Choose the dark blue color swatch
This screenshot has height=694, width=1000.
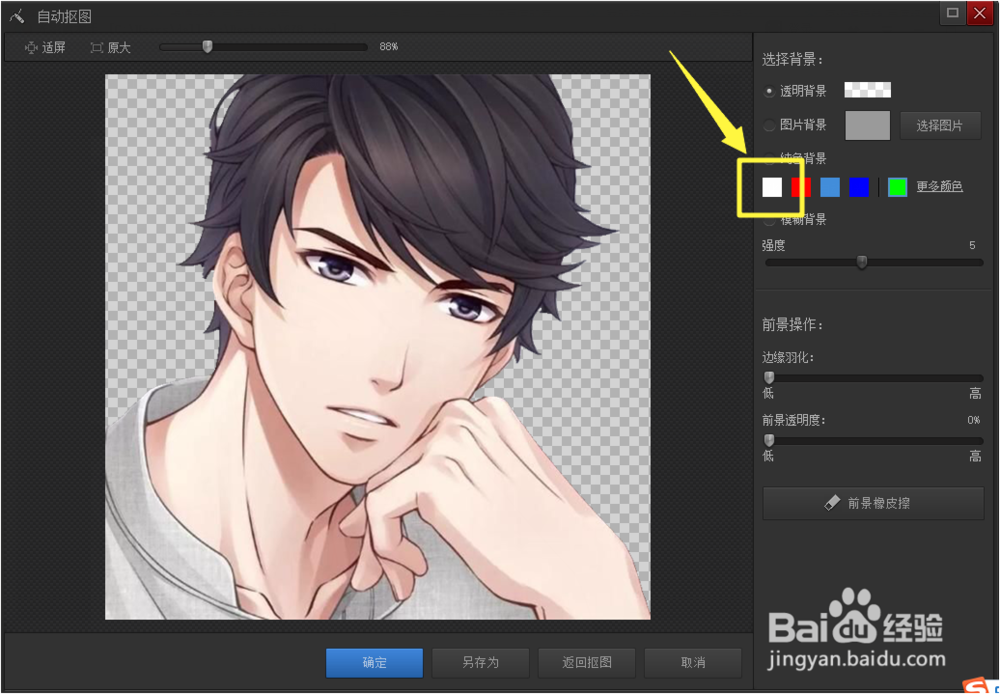[x=859, y=187]
